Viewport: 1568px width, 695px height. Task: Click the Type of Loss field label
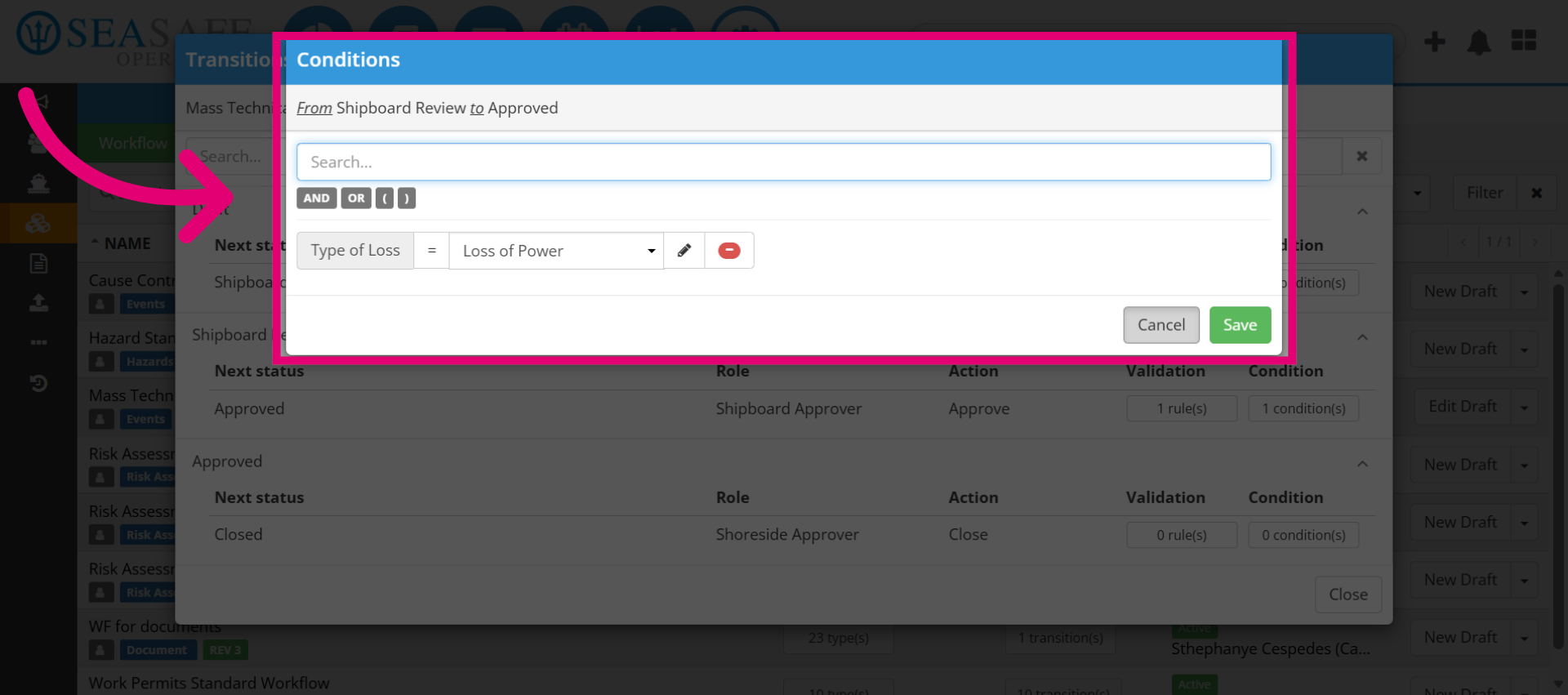tap(355, 251)
